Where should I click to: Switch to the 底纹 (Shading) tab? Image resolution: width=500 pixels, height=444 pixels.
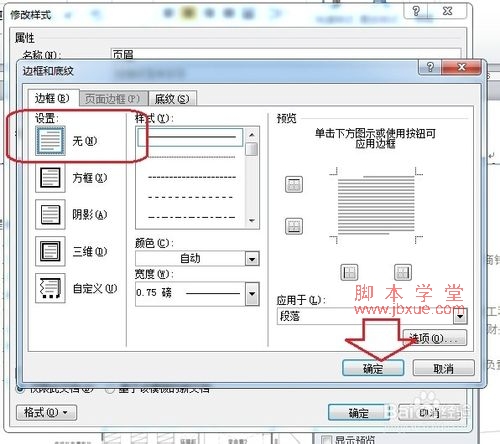172,99
